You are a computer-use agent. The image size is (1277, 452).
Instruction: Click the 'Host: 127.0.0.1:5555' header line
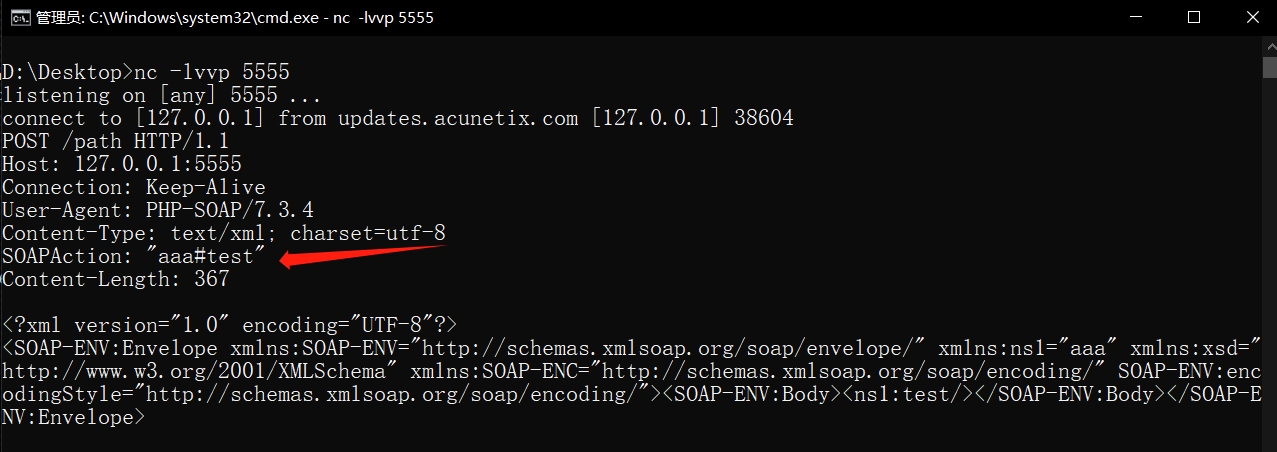[x=122, y=164]
